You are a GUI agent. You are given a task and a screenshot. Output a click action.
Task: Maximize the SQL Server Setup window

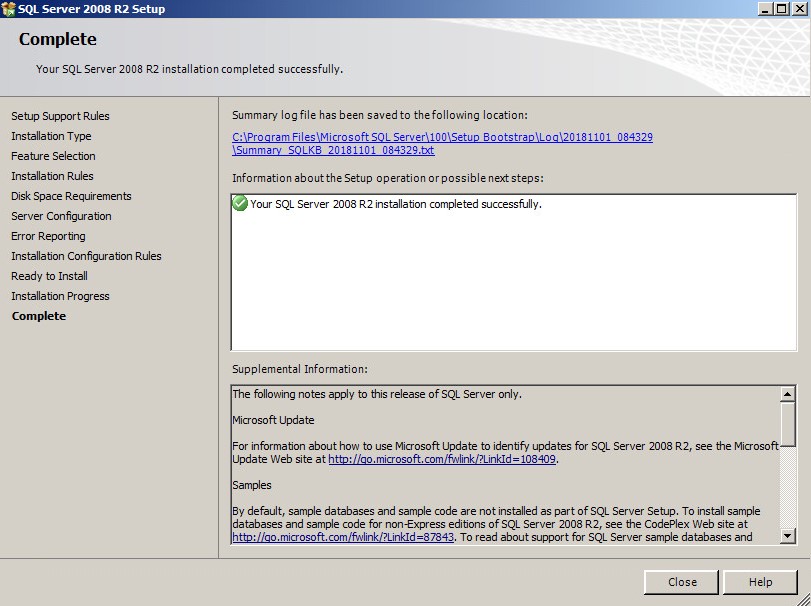click(x=782, y=9)
